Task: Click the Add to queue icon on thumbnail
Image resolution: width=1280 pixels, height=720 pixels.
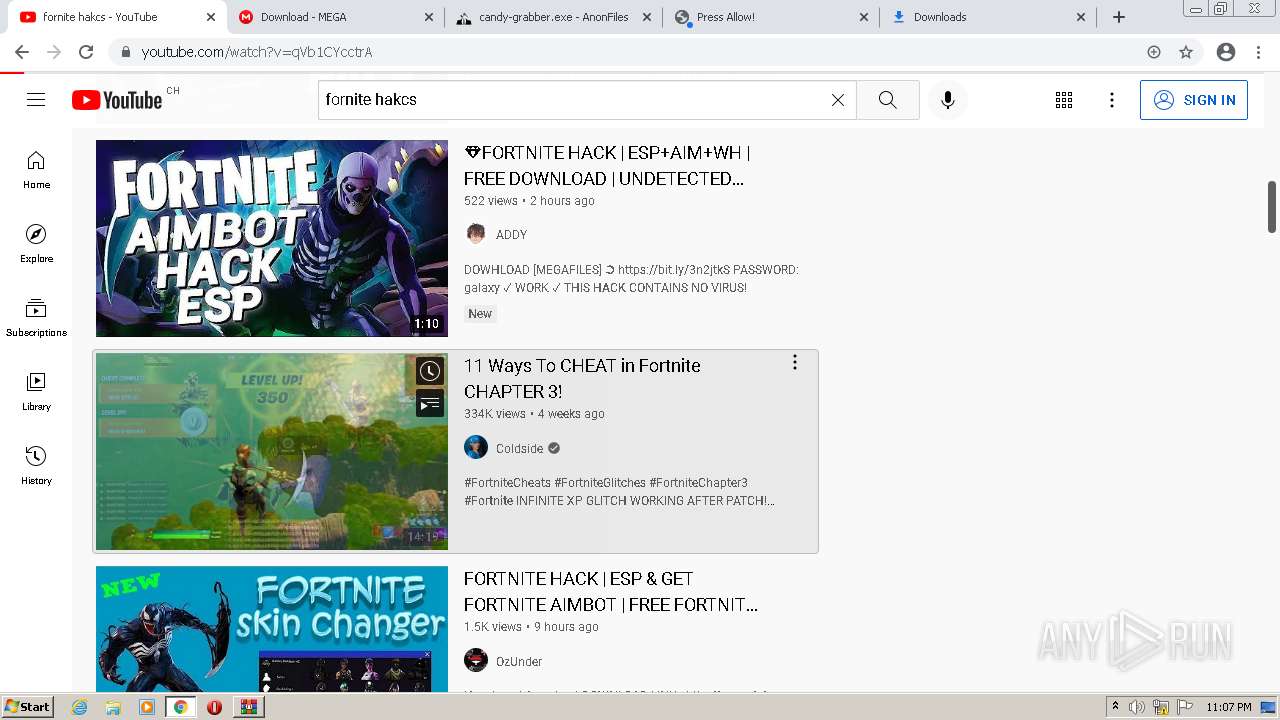Action: tap(430, 404)
